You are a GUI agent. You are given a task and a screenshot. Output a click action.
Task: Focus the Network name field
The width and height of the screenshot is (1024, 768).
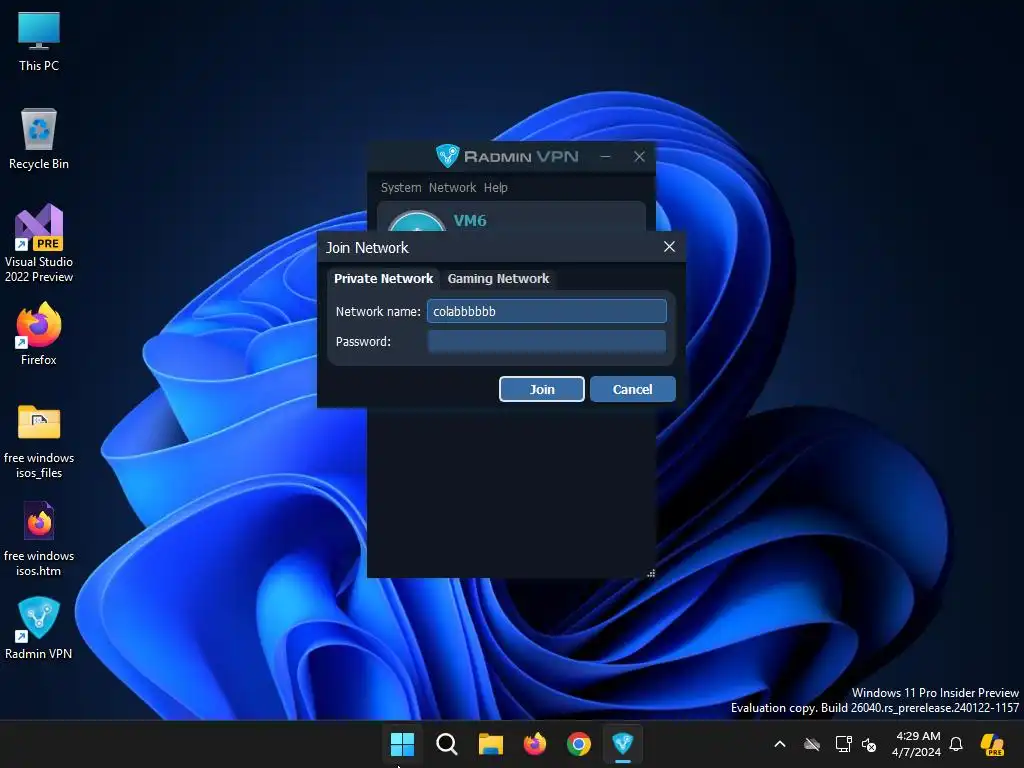coord(547,312)
